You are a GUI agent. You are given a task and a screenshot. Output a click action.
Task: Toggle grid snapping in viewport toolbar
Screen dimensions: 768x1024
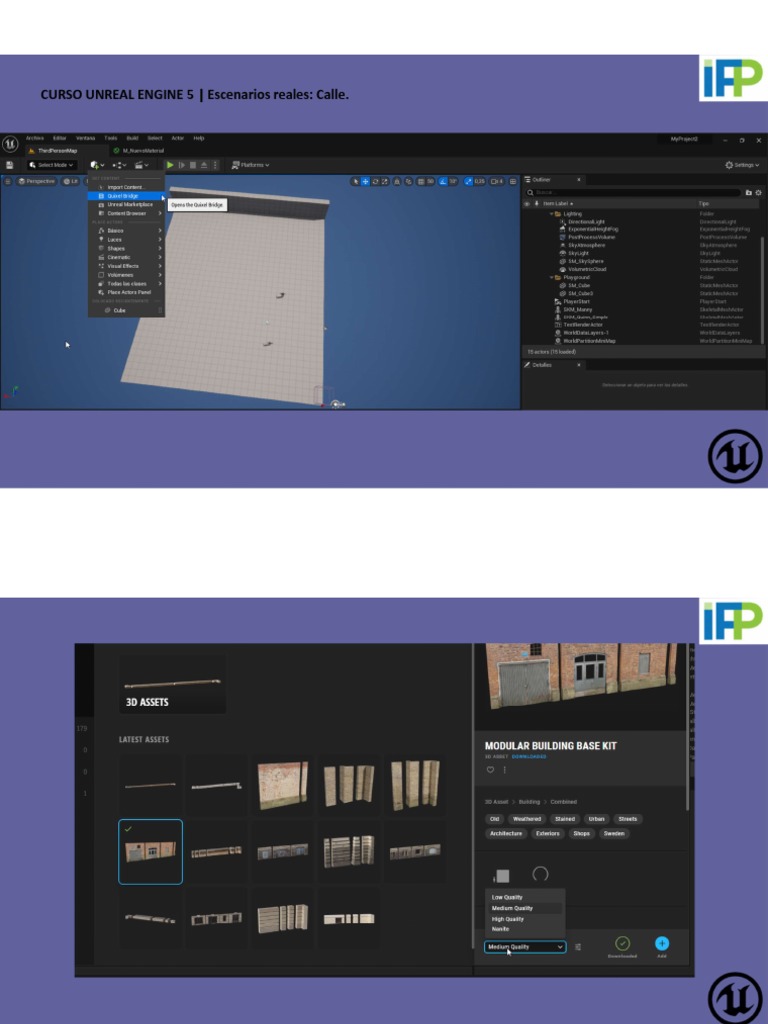coord(421,181)
